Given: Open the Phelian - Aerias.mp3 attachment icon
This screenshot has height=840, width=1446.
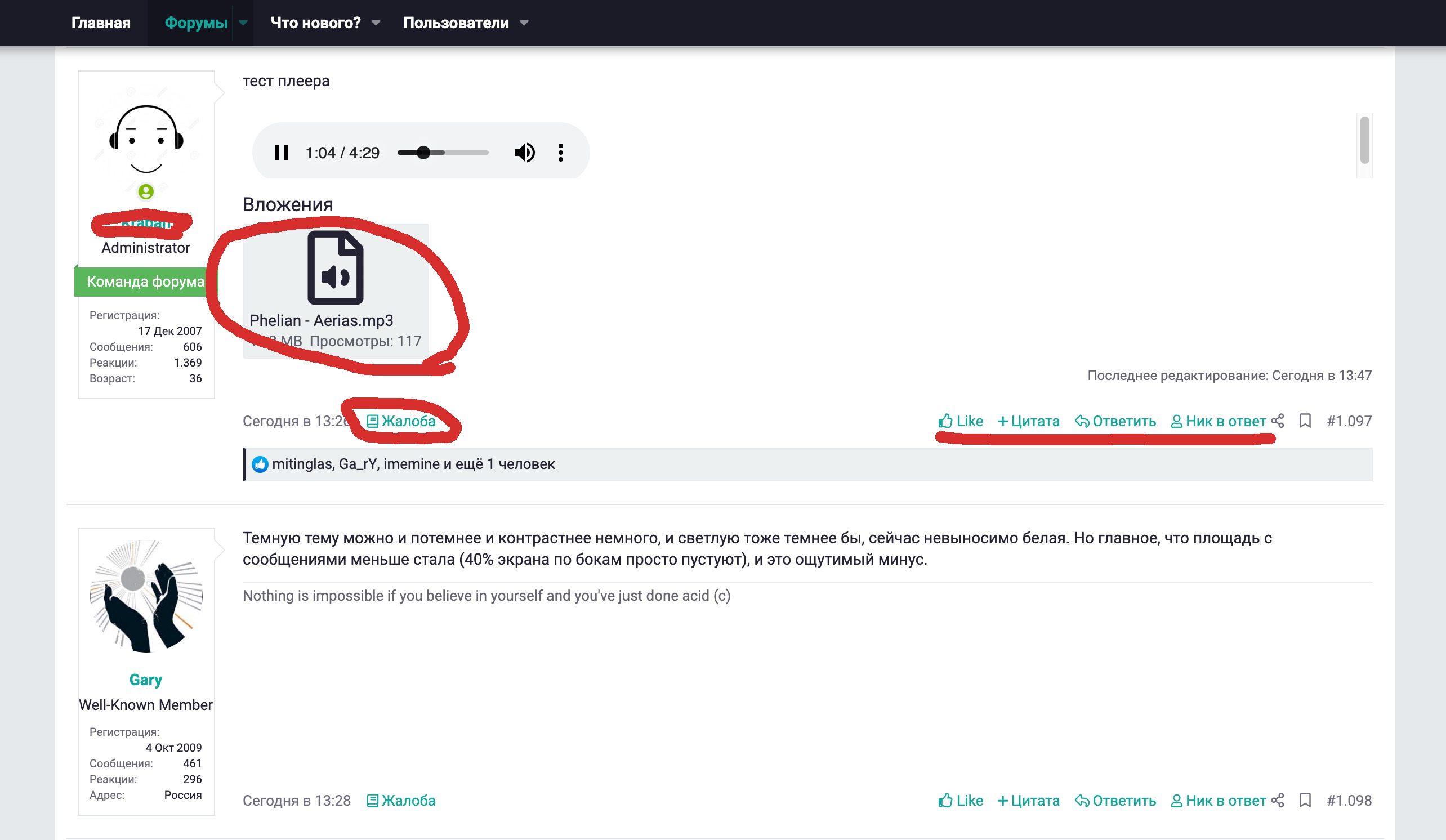Looking at the screenshot, I should (336, 268).
